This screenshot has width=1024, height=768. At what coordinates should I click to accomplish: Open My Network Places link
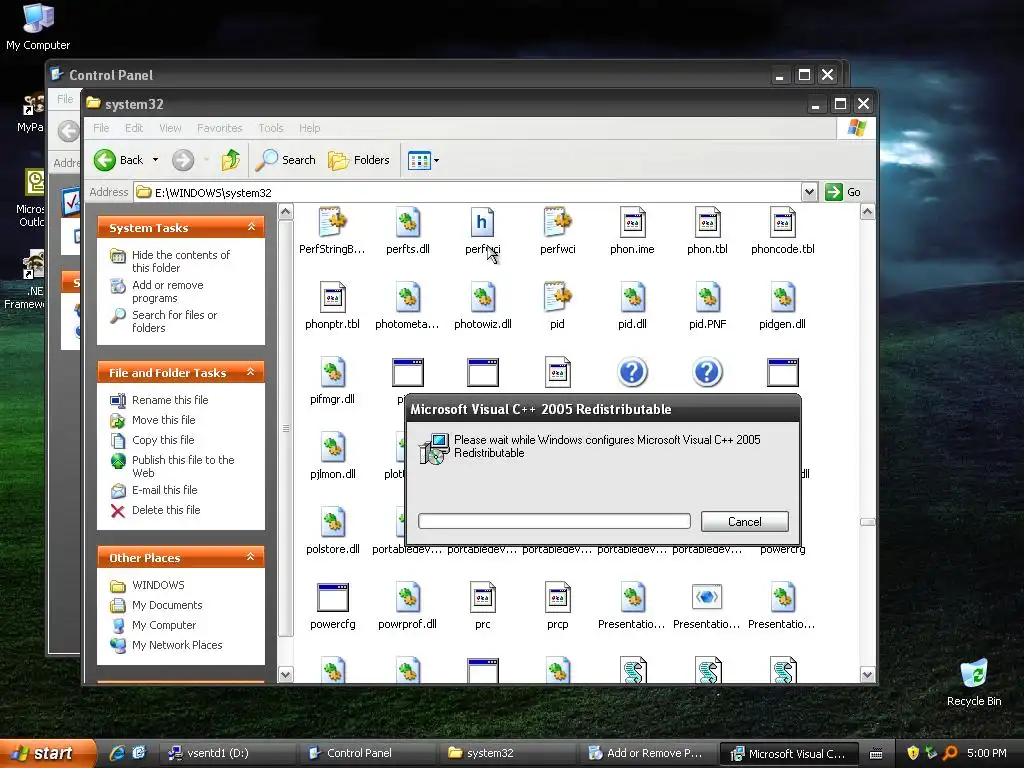click(x=177, y=645)
